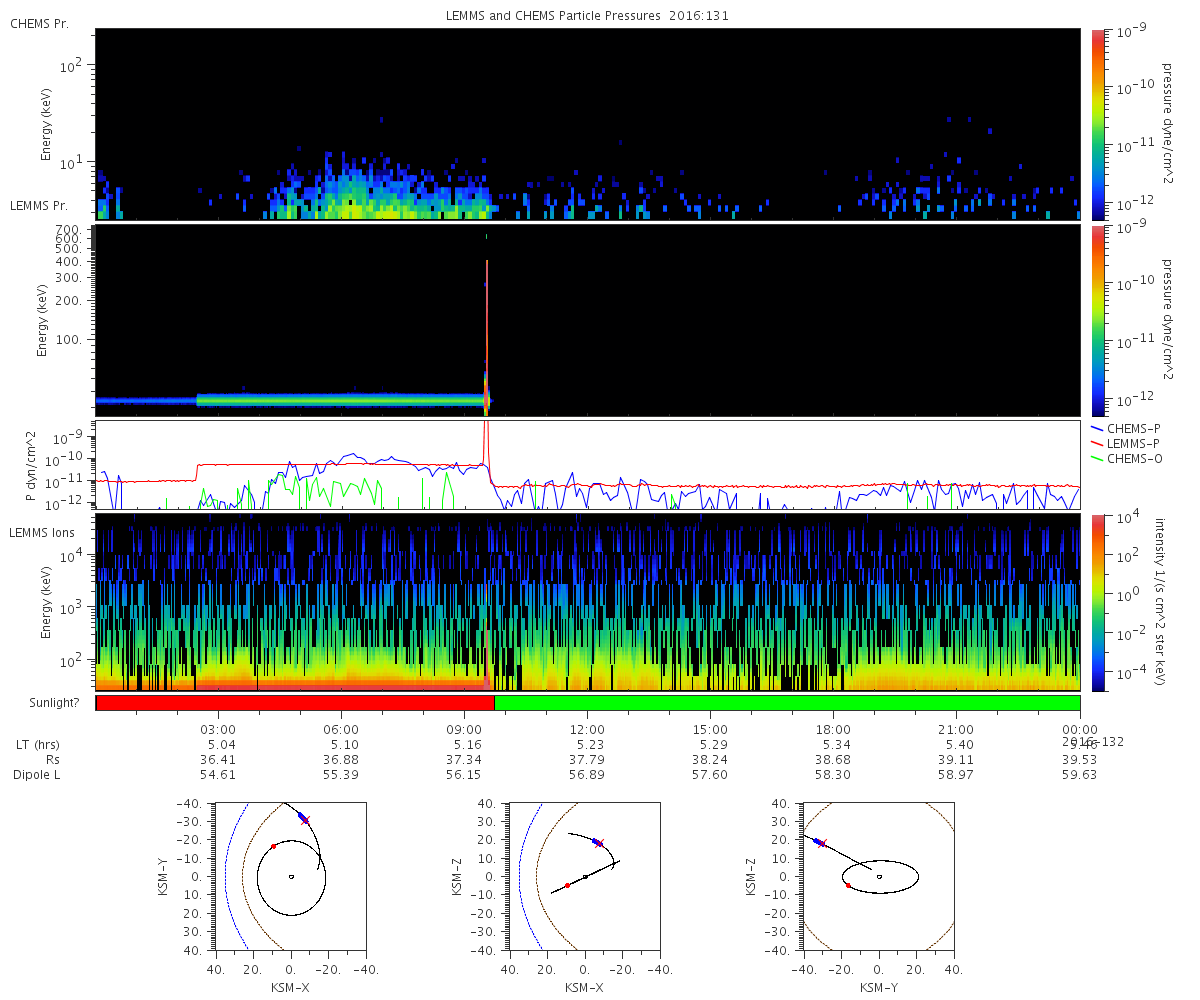Click the CHEMS Pr. panel label
Screen dimensions: 1200x1000
coord(39,23)
